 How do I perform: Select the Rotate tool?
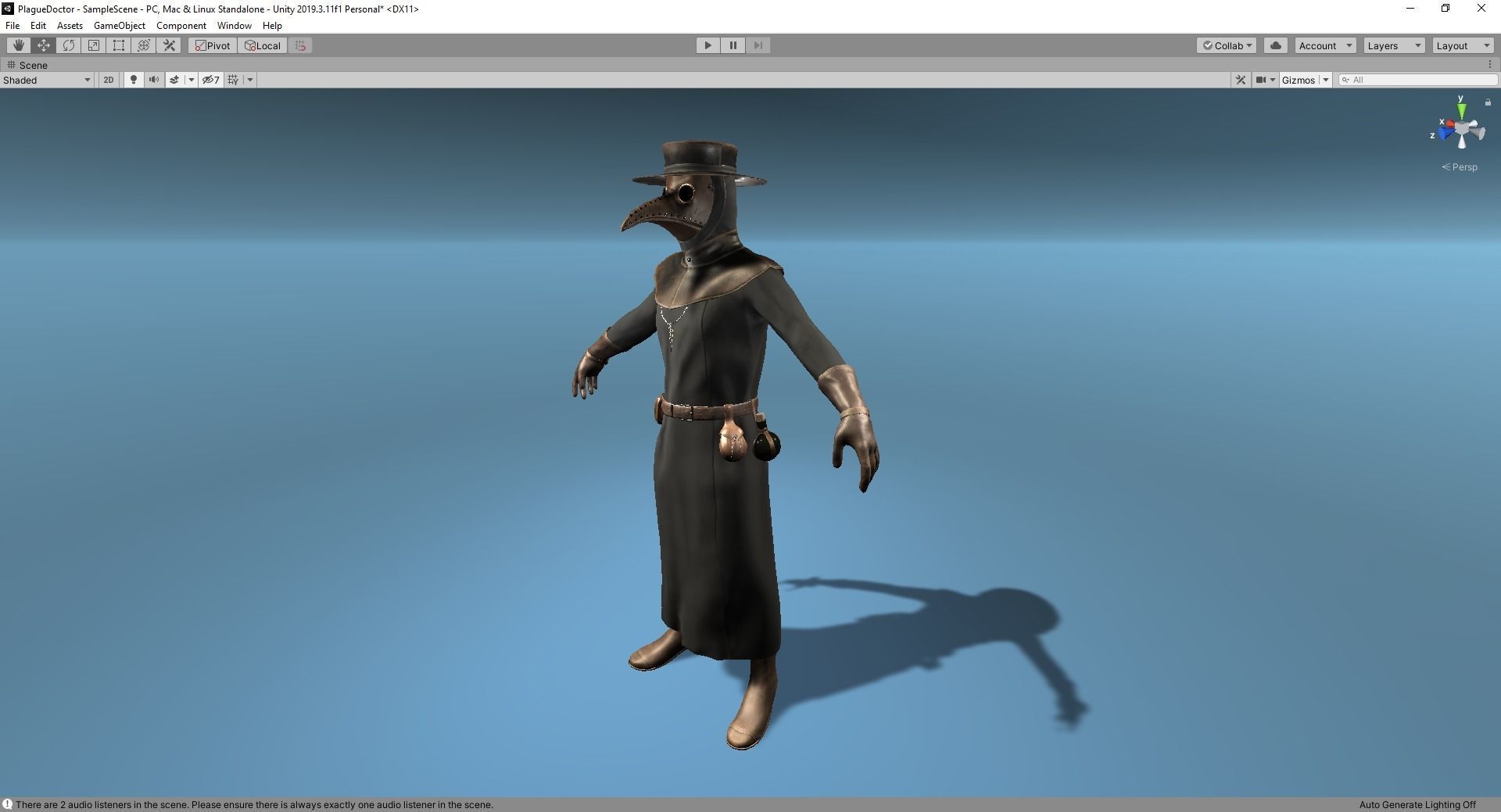[x=69, y=45]
